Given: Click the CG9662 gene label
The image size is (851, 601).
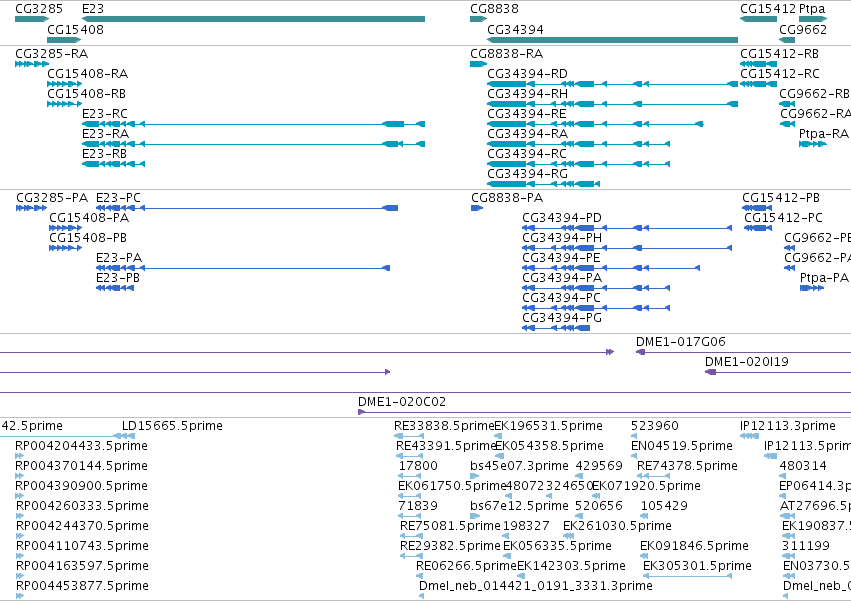Looking at the screenshot, I should [803, 29].
